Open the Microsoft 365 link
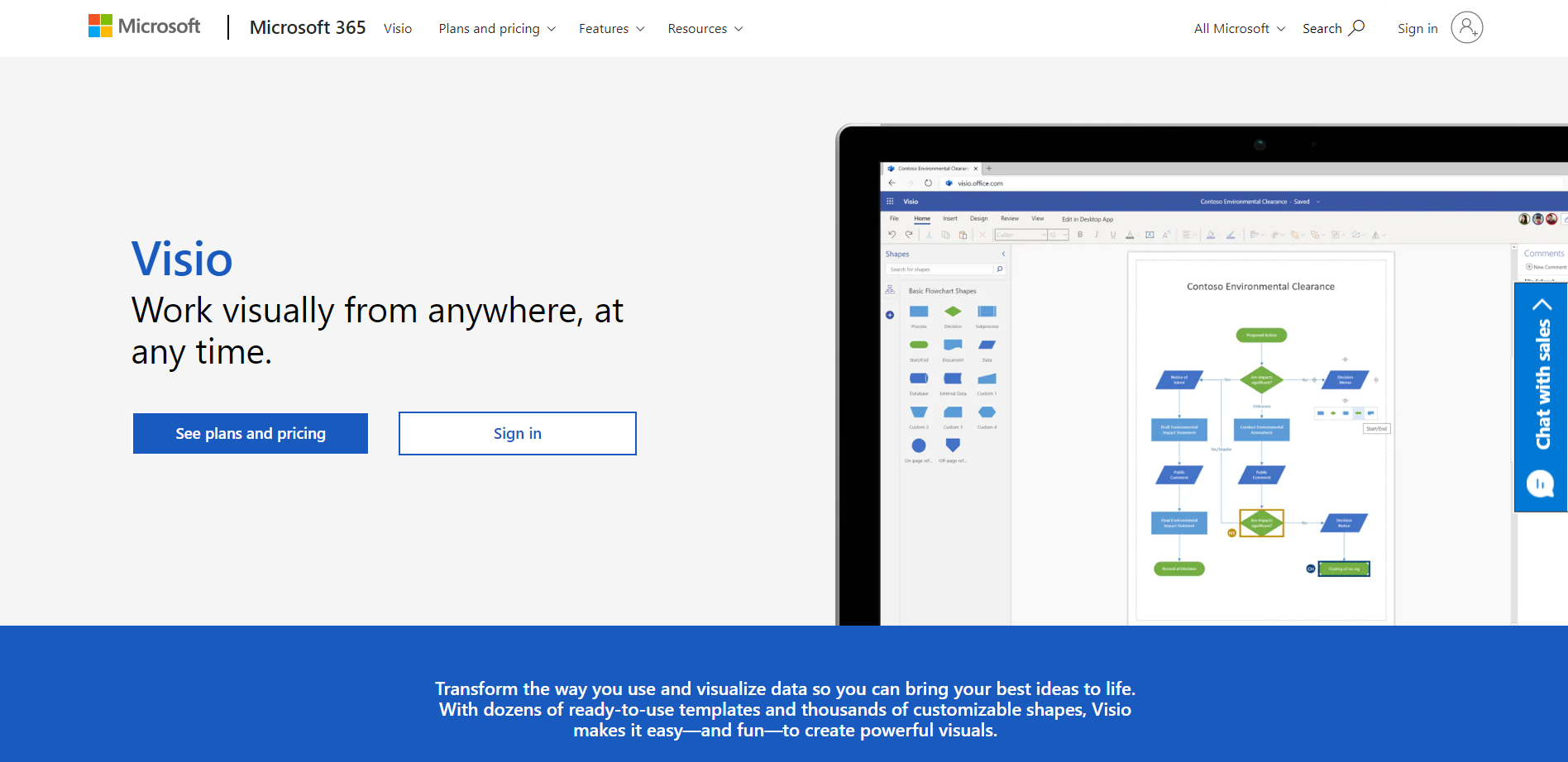This screenshot has height=762, width=1568. click(x=308, y=27)
